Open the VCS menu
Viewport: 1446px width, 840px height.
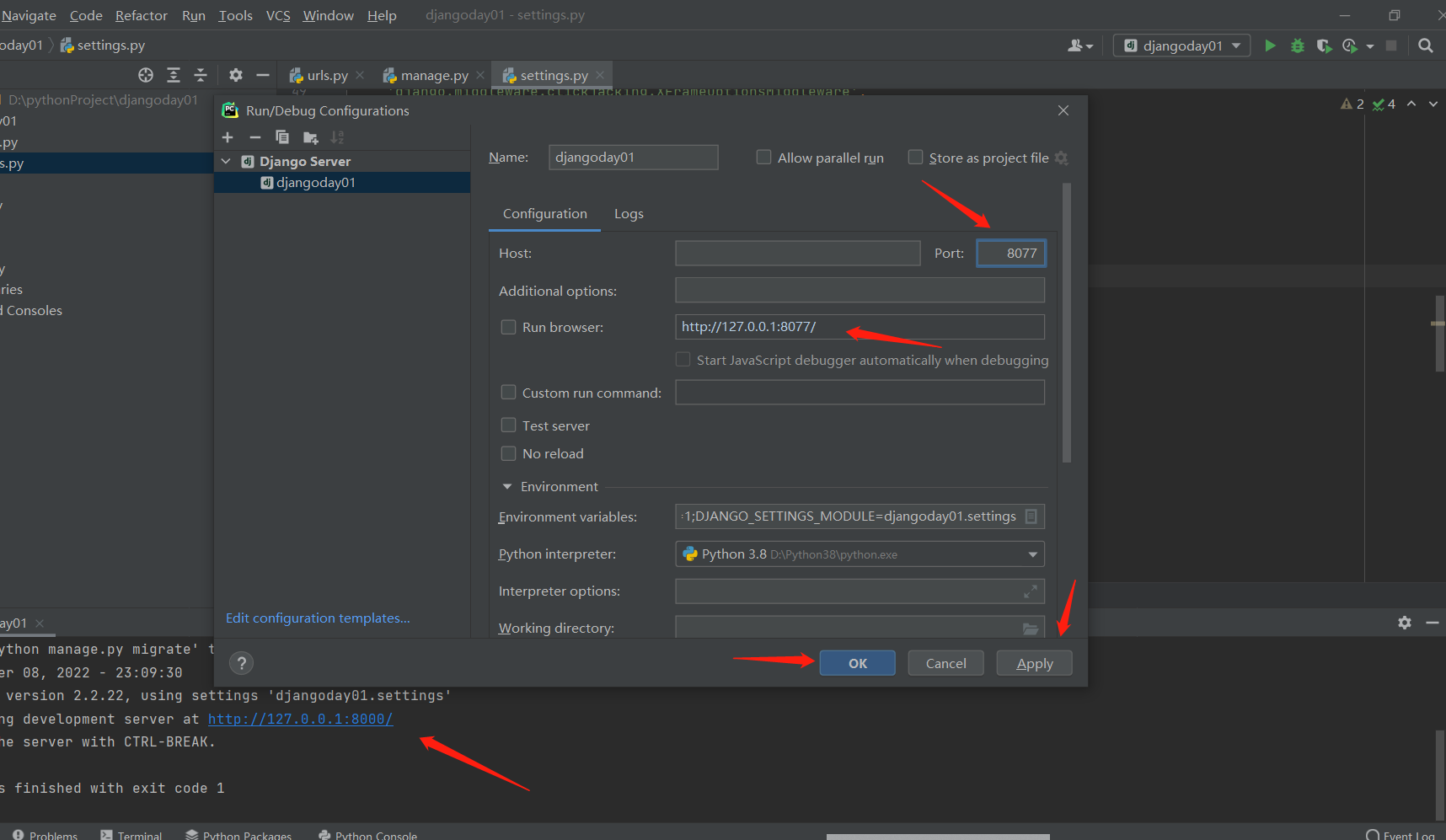278,15
